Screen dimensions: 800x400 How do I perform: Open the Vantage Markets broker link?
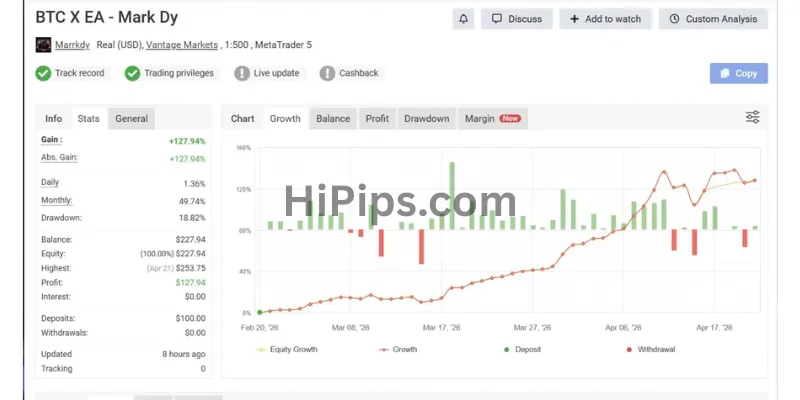coord(182,45)
